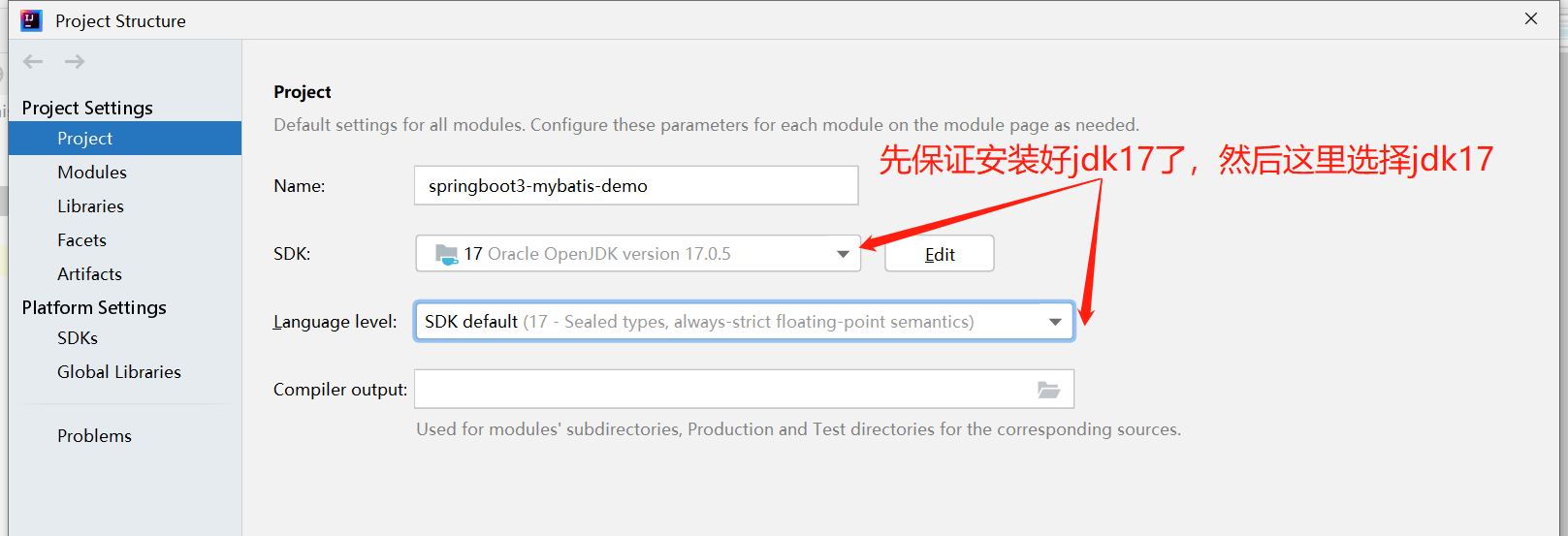The height and width of the screenshot is (536, 1568).
Task: Show the Problems list
Action: pos(94,435)
